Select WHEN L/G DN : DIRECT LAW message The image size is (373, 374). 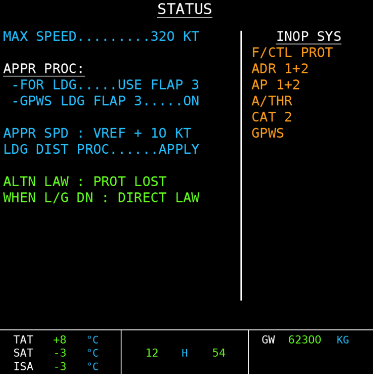pyautogui.click(x=101, y=198)
